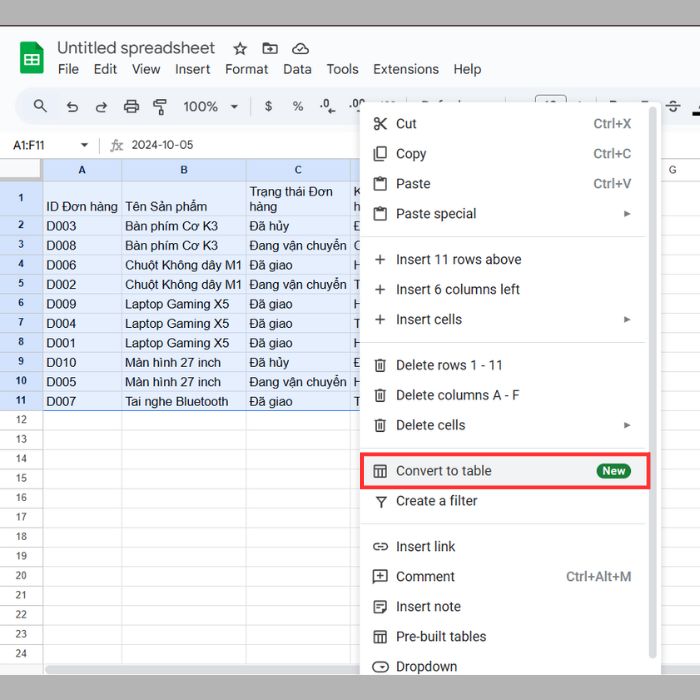
Task: Open the Format menu
Action: 246,69
